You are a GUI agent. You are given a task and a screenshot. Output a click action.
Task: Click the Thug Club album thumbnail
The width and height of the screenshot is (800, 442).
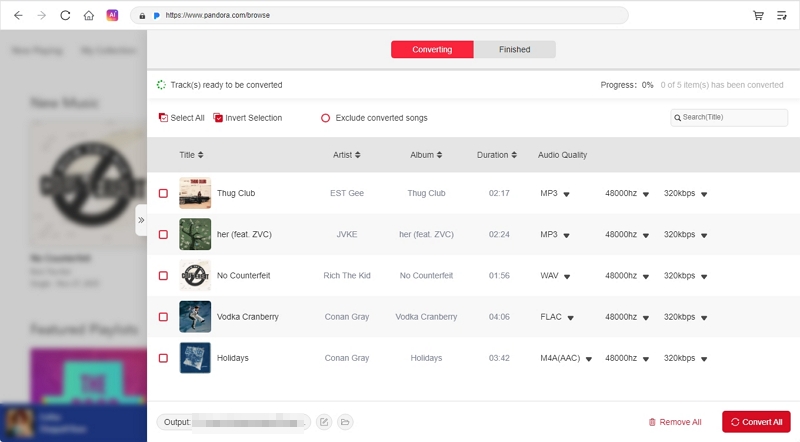[x=195, y=193]
